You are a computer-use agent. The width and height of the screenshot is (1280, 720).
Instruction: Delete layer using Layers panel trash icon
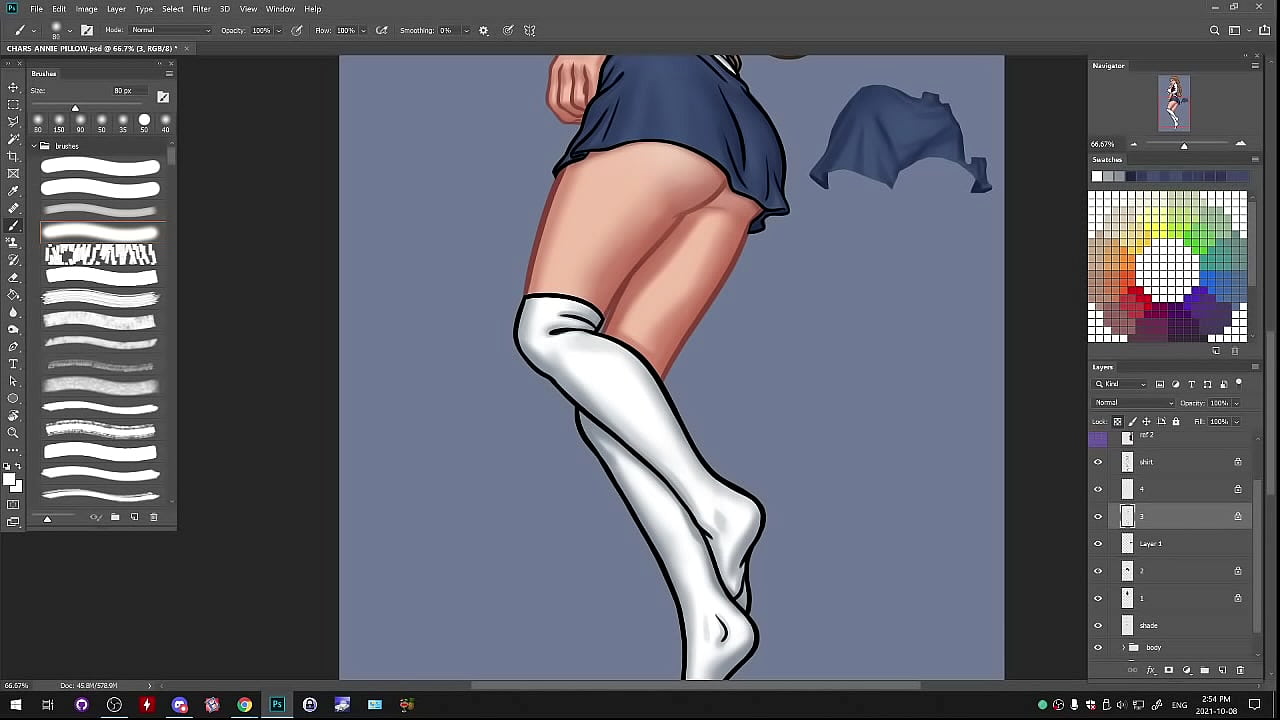1240,670
